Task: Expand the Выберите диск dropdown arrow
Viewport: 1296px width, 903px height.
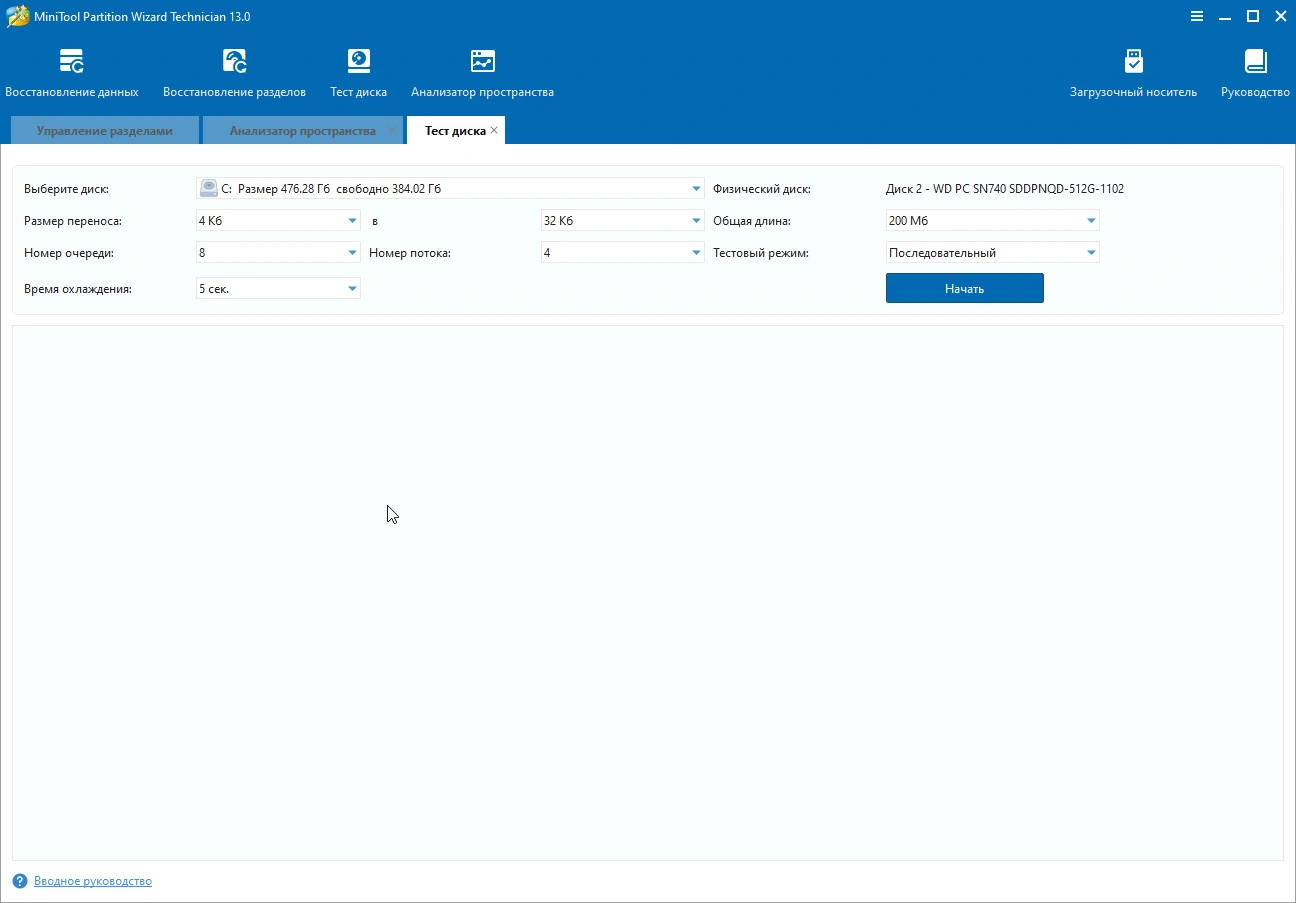Action: pos(696,189)
